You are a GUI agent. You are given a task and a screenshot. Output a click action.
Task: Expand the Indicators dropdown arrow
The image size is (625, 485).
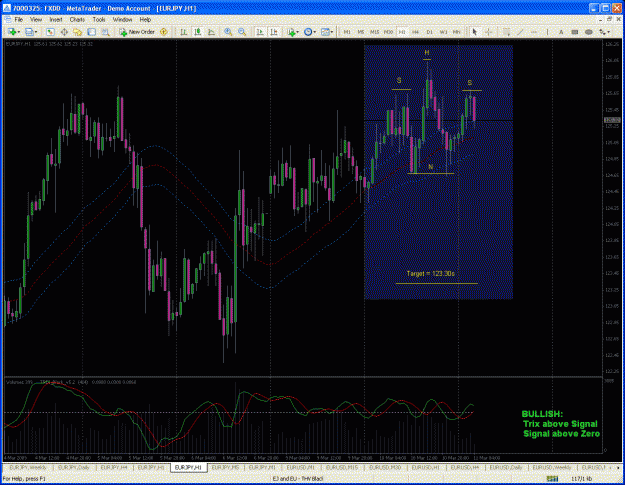297,32
